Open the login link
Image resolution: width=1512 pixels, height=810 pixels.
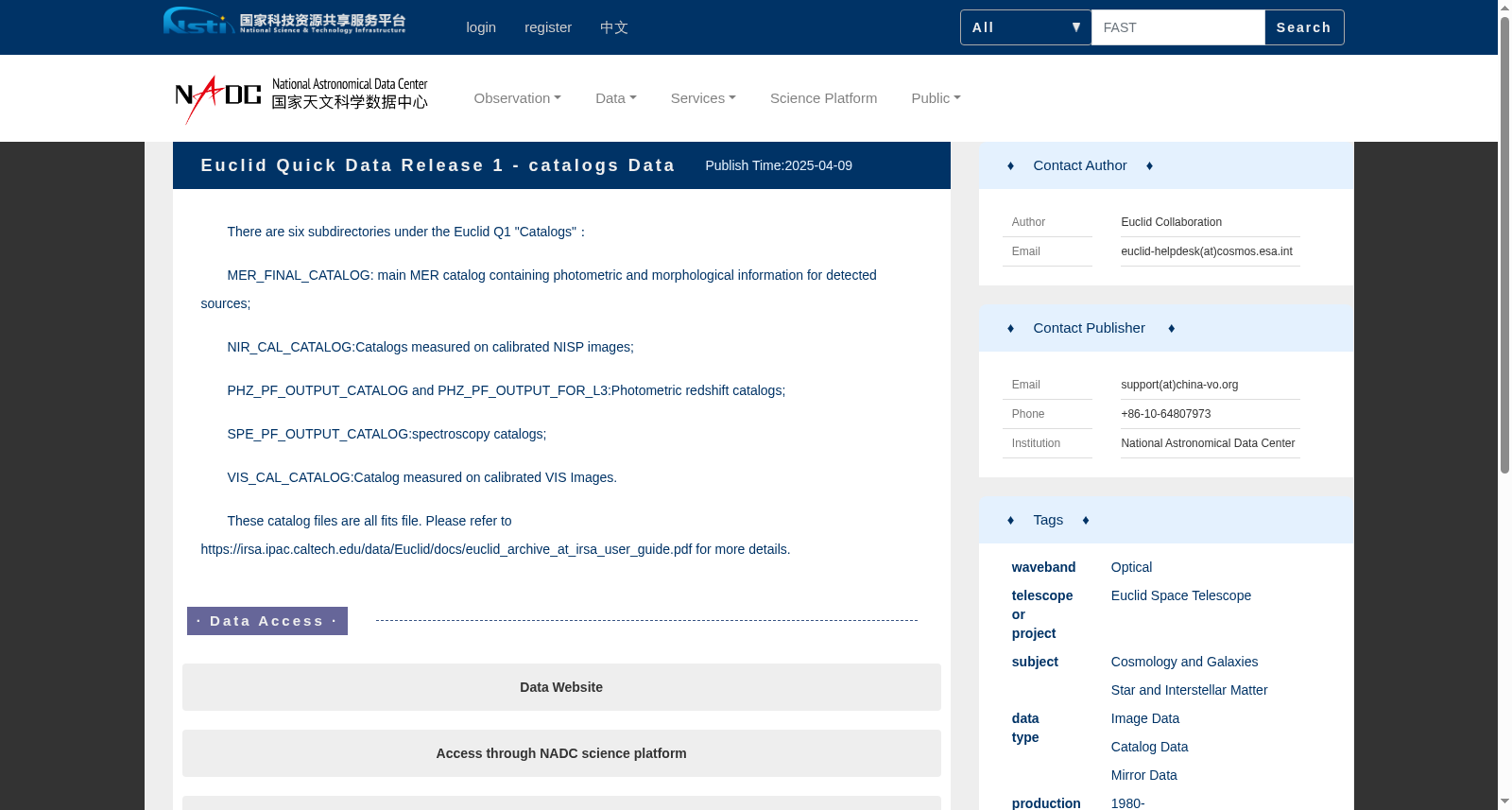(x=481, y=27)
